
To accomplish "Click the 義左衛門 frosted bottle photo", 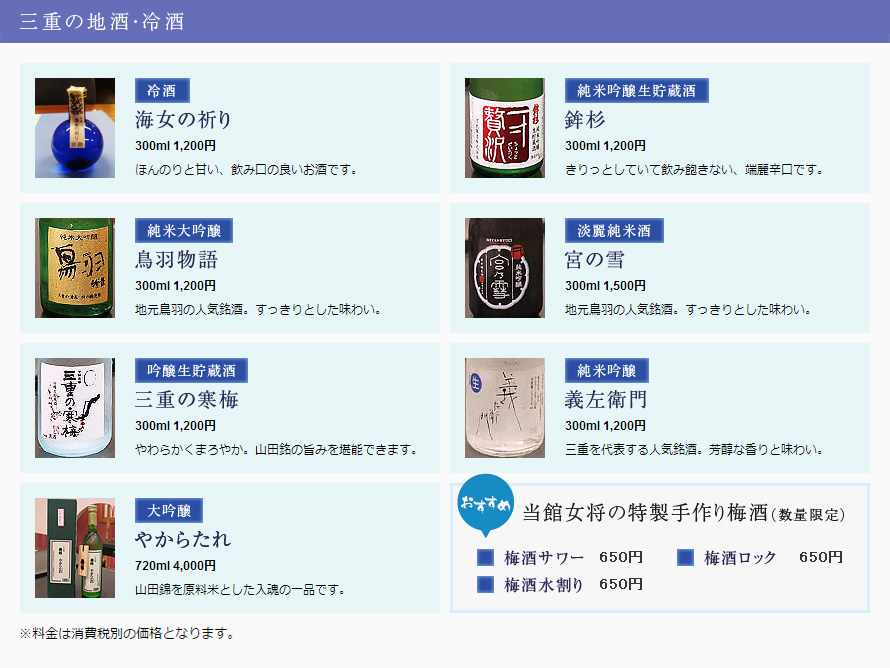I will [505, 408].
